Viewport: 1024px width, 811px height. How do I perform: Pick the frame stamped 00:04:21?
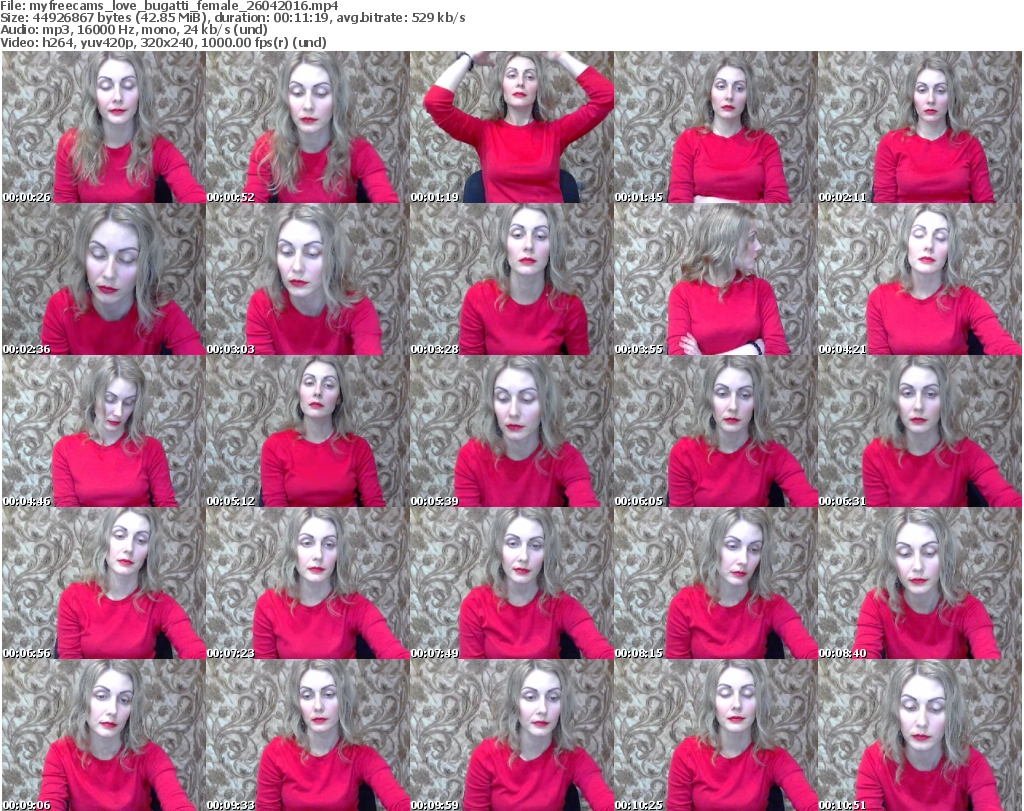(920, 279)
